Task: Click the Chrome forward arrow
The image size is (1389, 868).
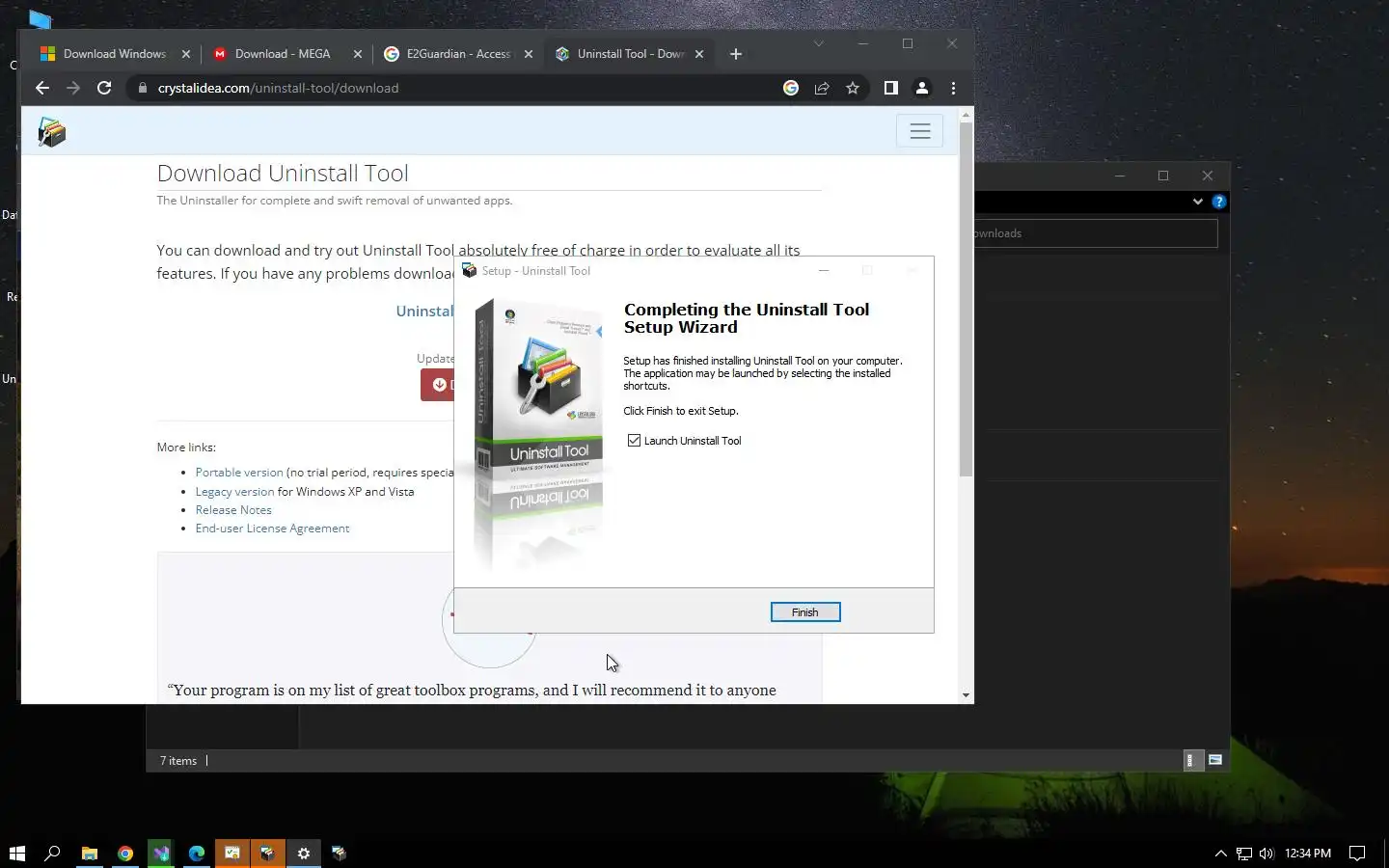Action: coord(73,88)
